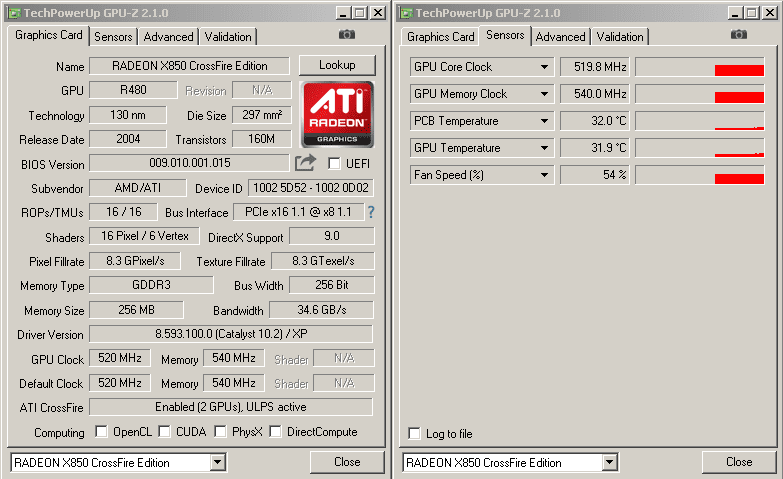This screenshot has height=479, width=783.
Task: Click the Bandwidth value 34.6 GB/s
Action: [x=321, y=310]
